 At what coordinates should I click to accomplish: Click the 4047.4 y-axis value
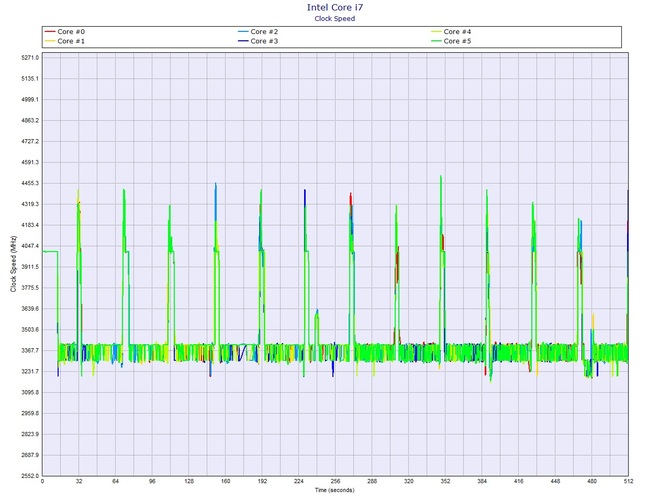(29, 246)
